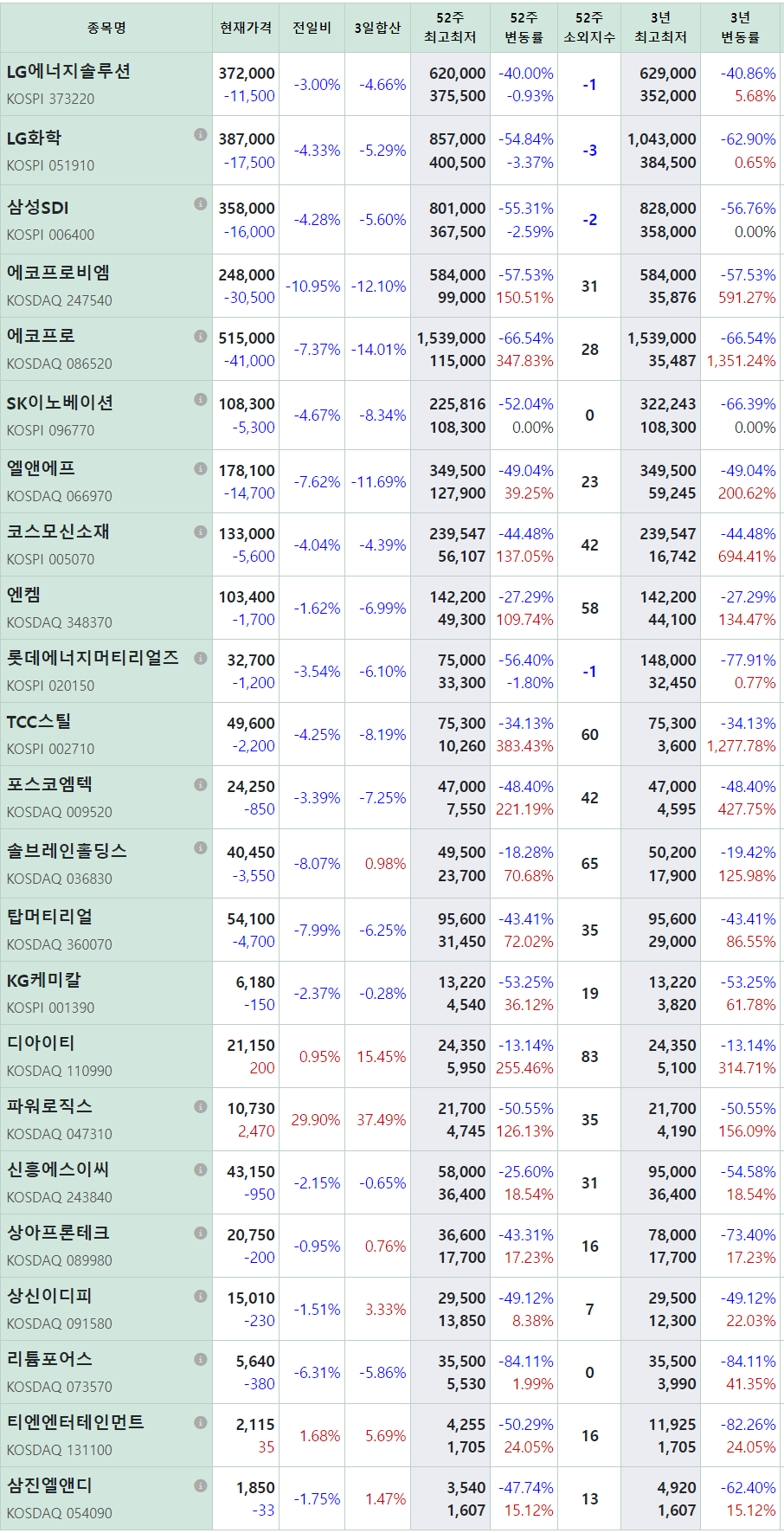The width and height of the screenshot is (784, 1533).
Task: Open KG케미칼 stock link
Action: tap(43, 980)
